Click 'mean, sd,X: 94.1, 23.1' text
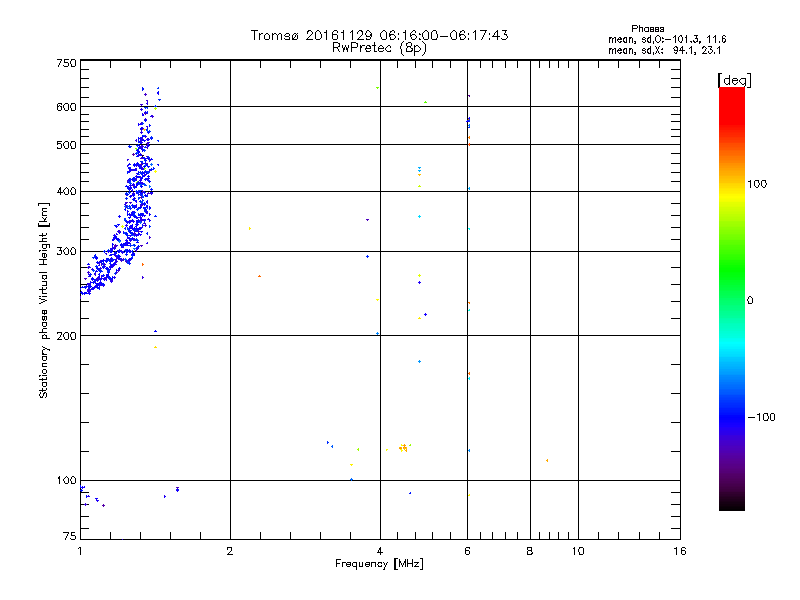 [x=665, y=50]
